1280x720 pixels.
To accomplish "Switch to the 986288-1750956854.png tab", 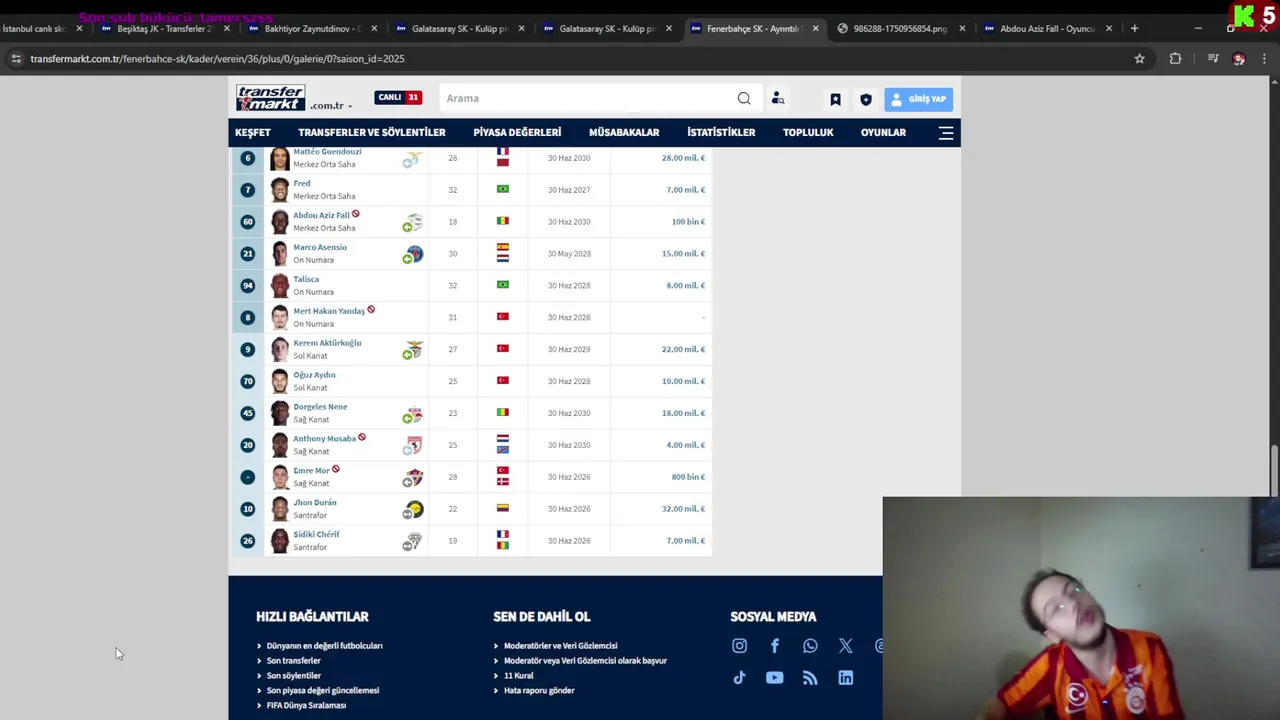I will pyautogui.click(x=898, y=28).
